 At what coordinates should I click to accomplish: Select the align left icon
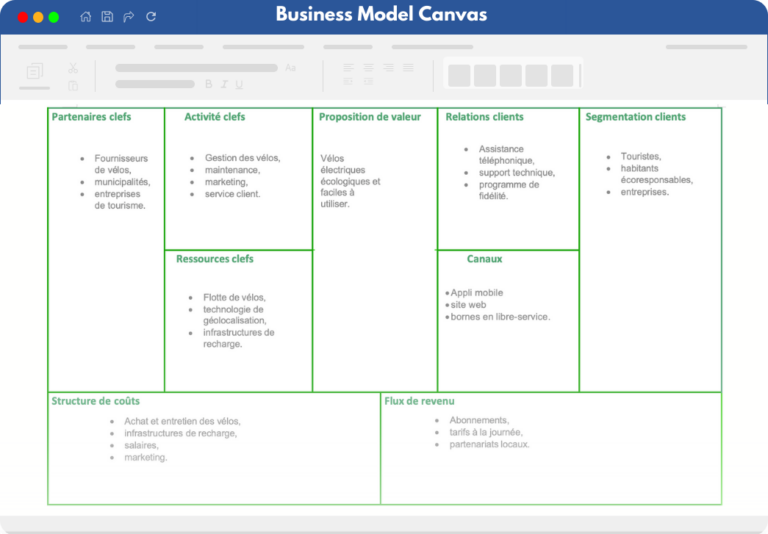[348, 68]
